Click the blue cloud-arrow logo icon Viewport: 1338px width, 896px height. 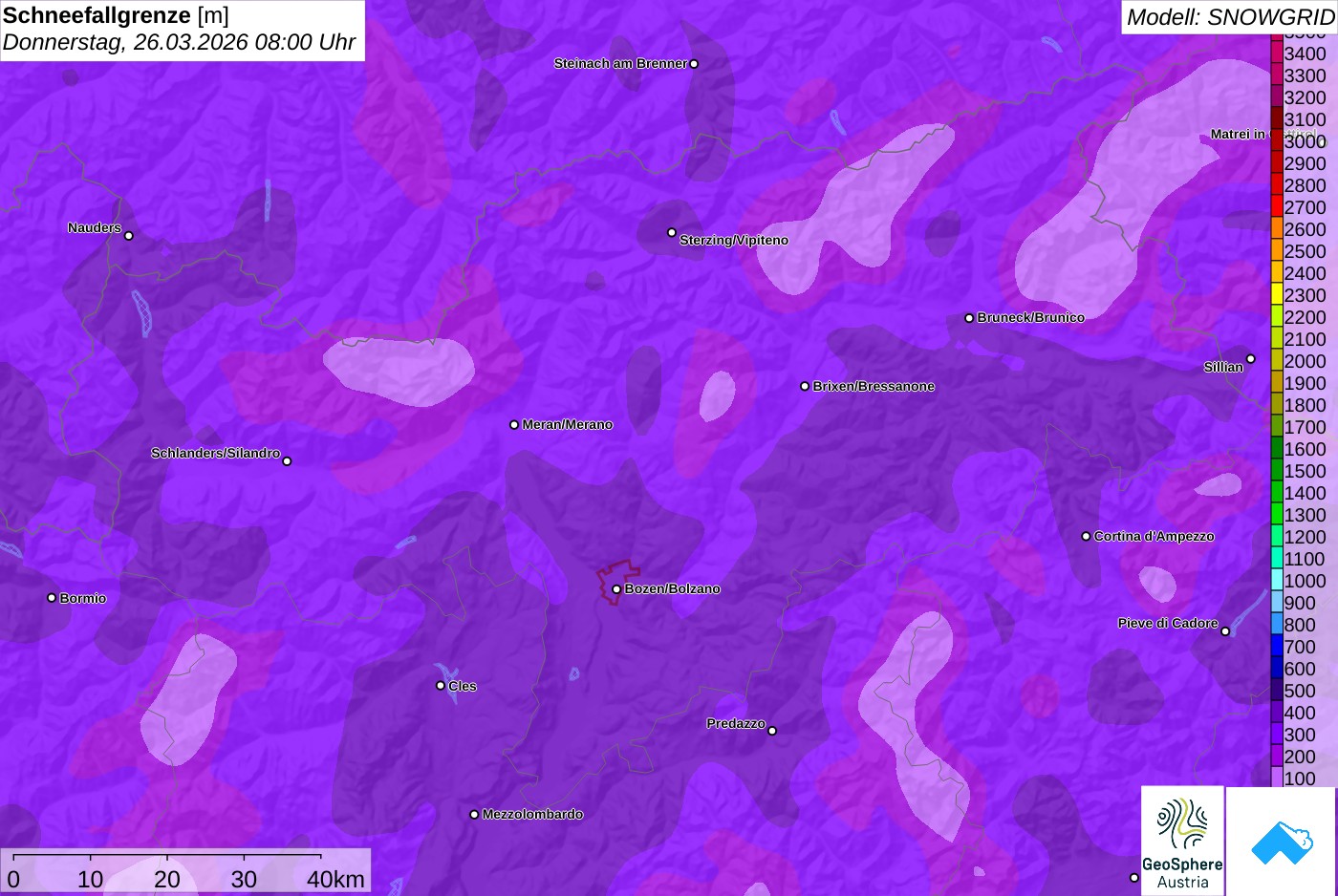[1282, 843]
